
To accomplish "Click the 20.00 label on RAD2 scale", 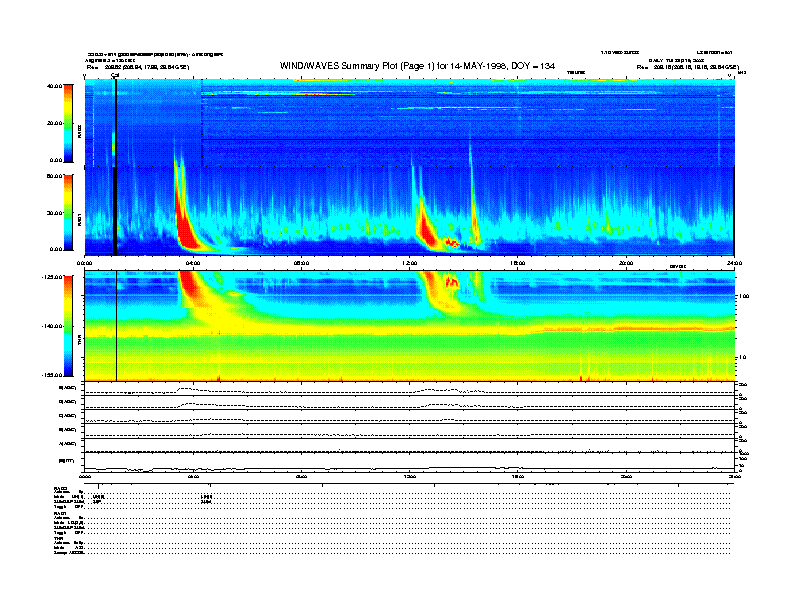I will pos(54,123).
